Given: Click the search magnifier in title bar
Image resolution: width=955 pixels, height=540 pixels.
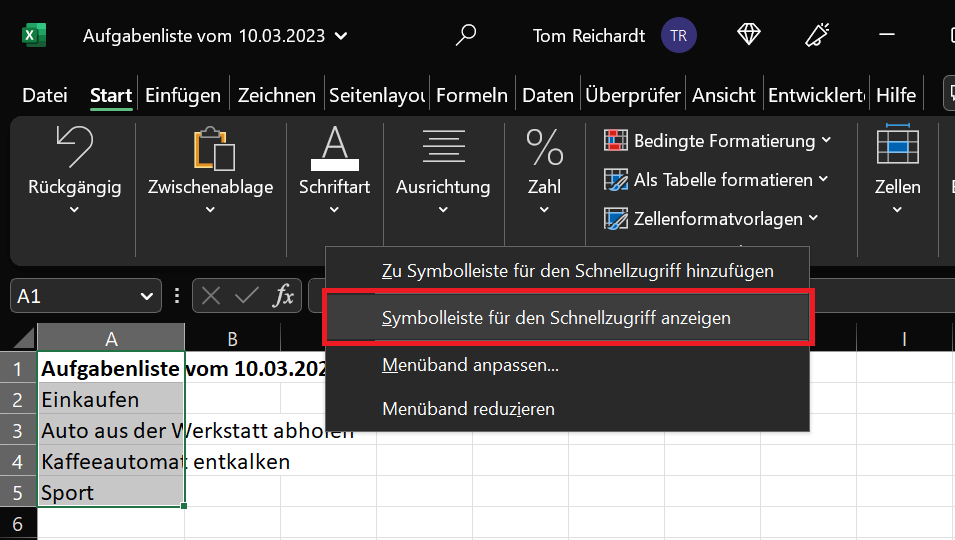Looking at the screenshot, I should pyautogui.click(x=466, y=35).
